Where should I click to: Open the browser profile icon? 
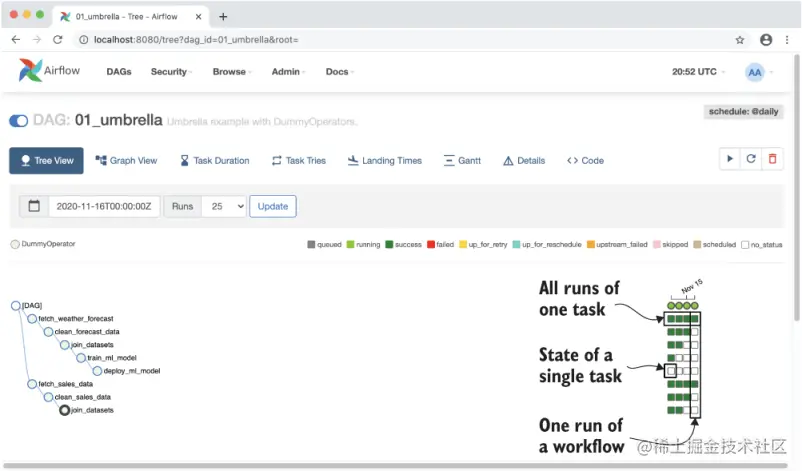(x=766, y=40)
